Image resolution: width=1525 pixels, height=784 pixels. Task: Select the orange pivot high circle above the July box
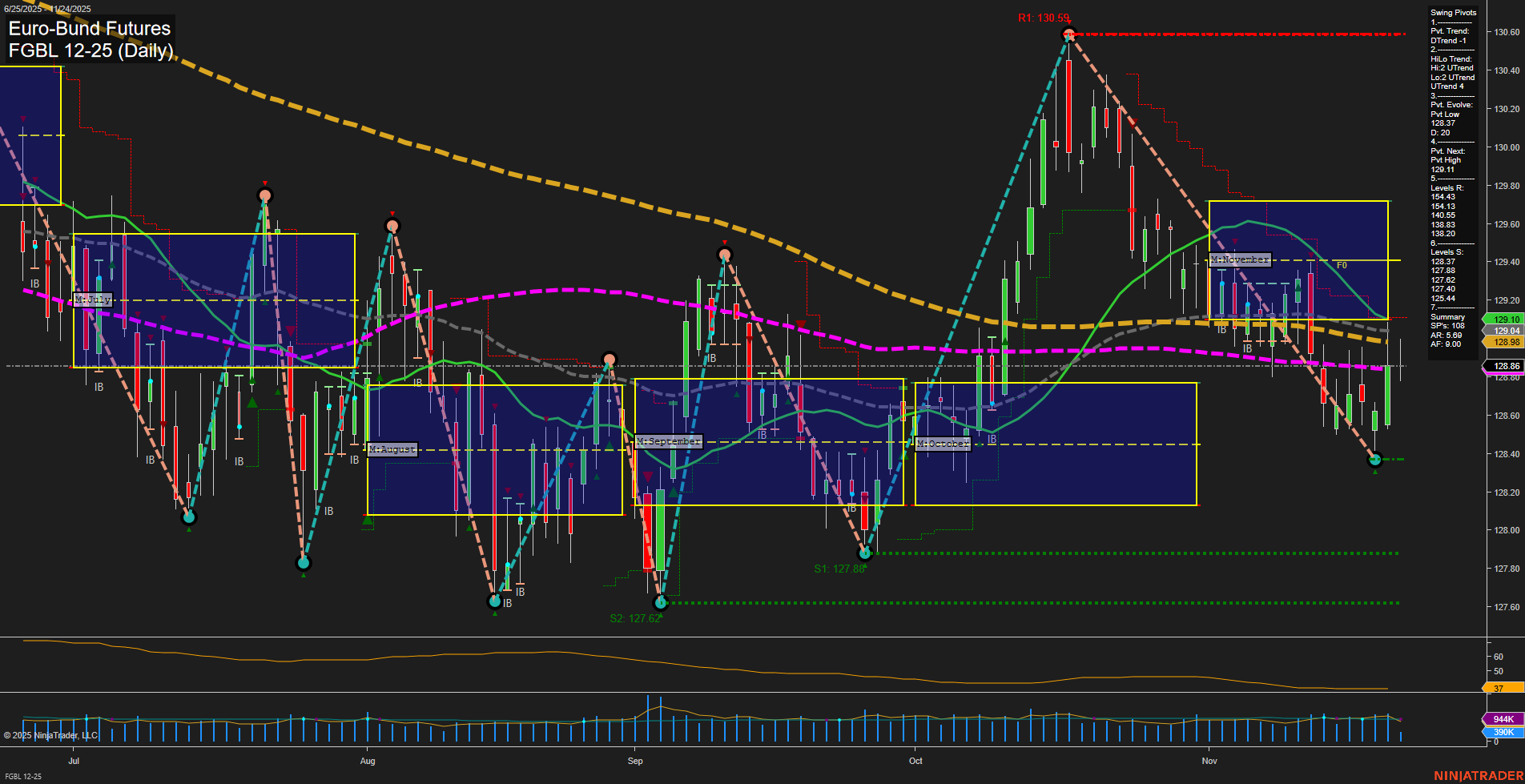265,195
